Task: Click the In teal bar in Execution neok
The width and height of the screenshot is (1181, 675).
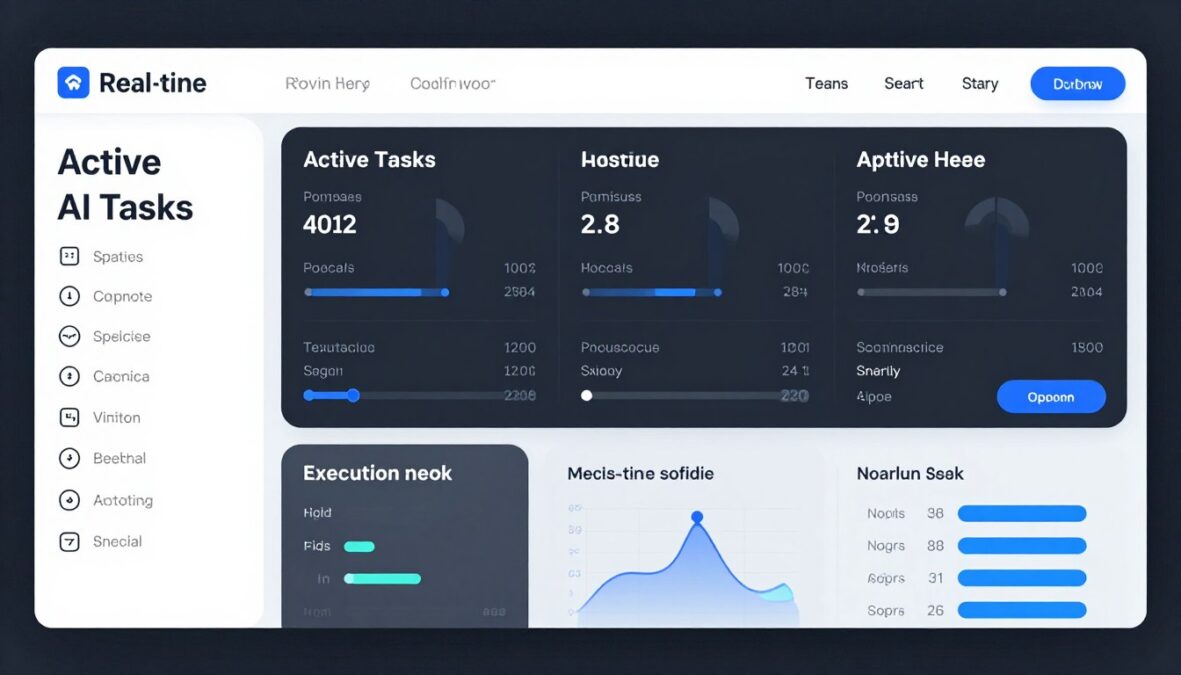Action: tap(383, 579)
